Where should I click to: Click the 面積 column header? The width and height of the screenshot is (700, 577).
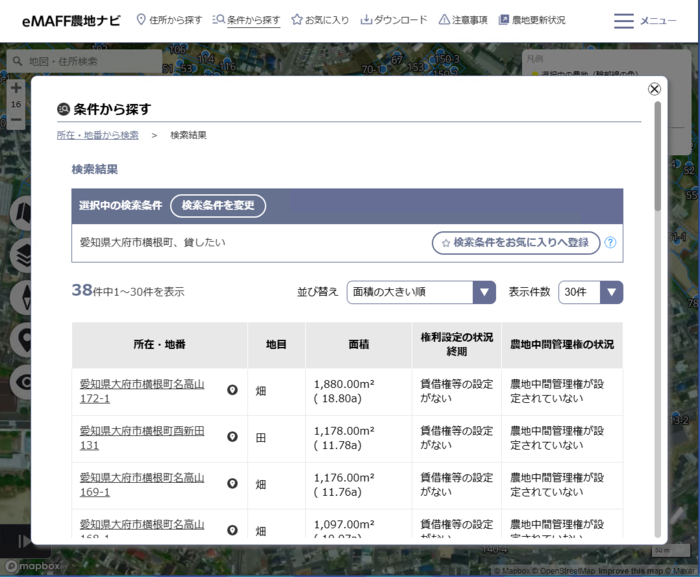pyautogui.click(x=358, y=344)
